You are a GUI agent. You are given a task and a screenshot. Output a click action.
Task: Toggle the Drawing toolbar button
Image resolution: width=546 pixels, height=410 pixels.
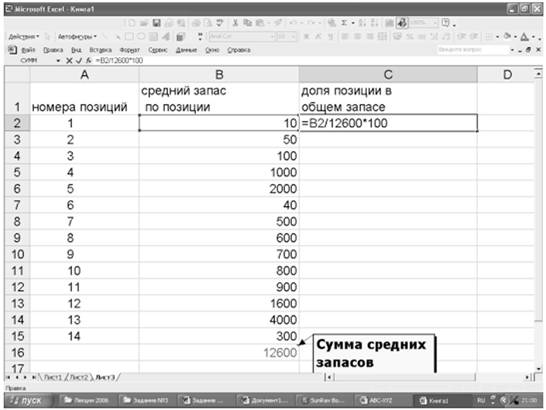[x=402, y=23]
